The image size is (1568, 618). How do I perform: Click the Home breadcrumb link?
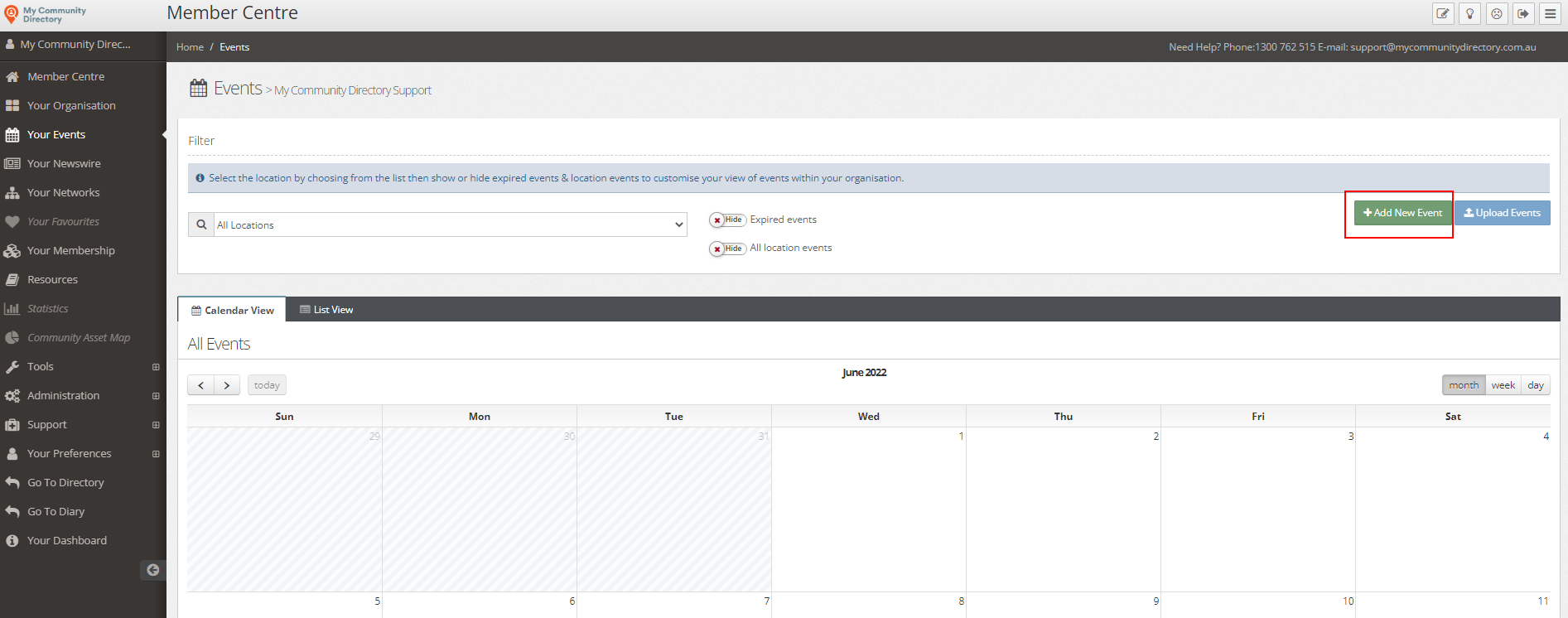click(x=190, y=47)
